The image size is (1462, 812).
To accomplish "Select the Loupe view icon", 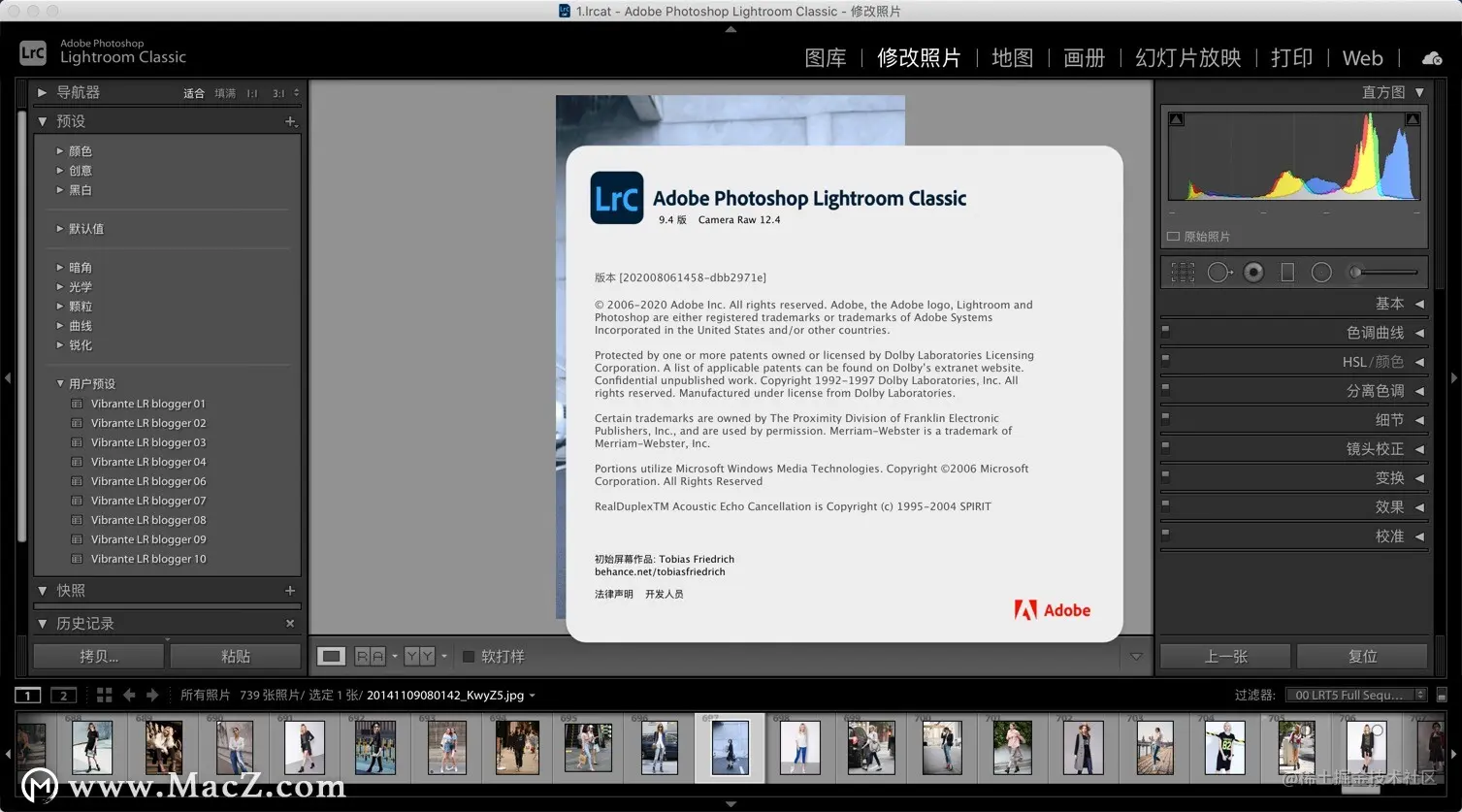I will (331, 657).
